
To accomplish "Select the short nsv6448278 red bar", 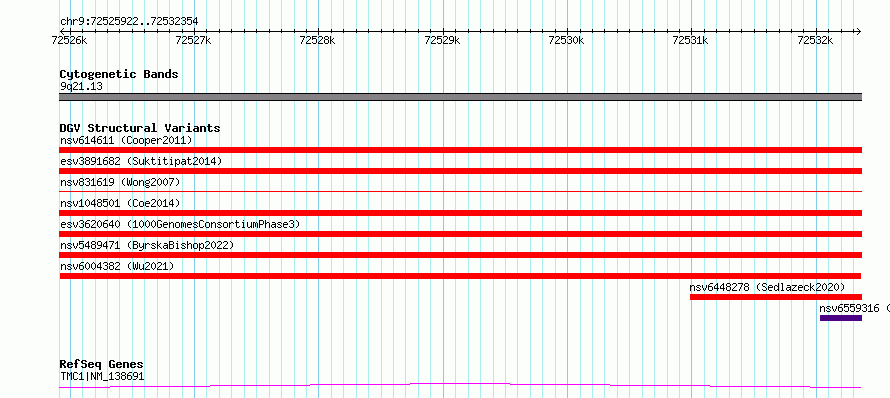I will coord(776,297).
